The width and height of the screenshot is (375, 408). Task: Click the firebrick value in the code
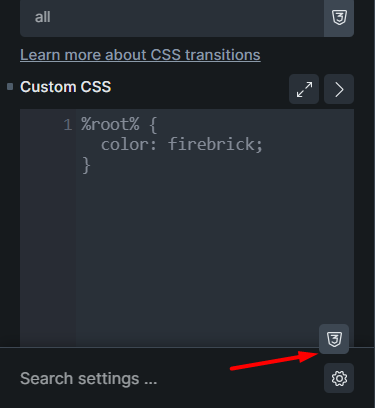point(211,144)
